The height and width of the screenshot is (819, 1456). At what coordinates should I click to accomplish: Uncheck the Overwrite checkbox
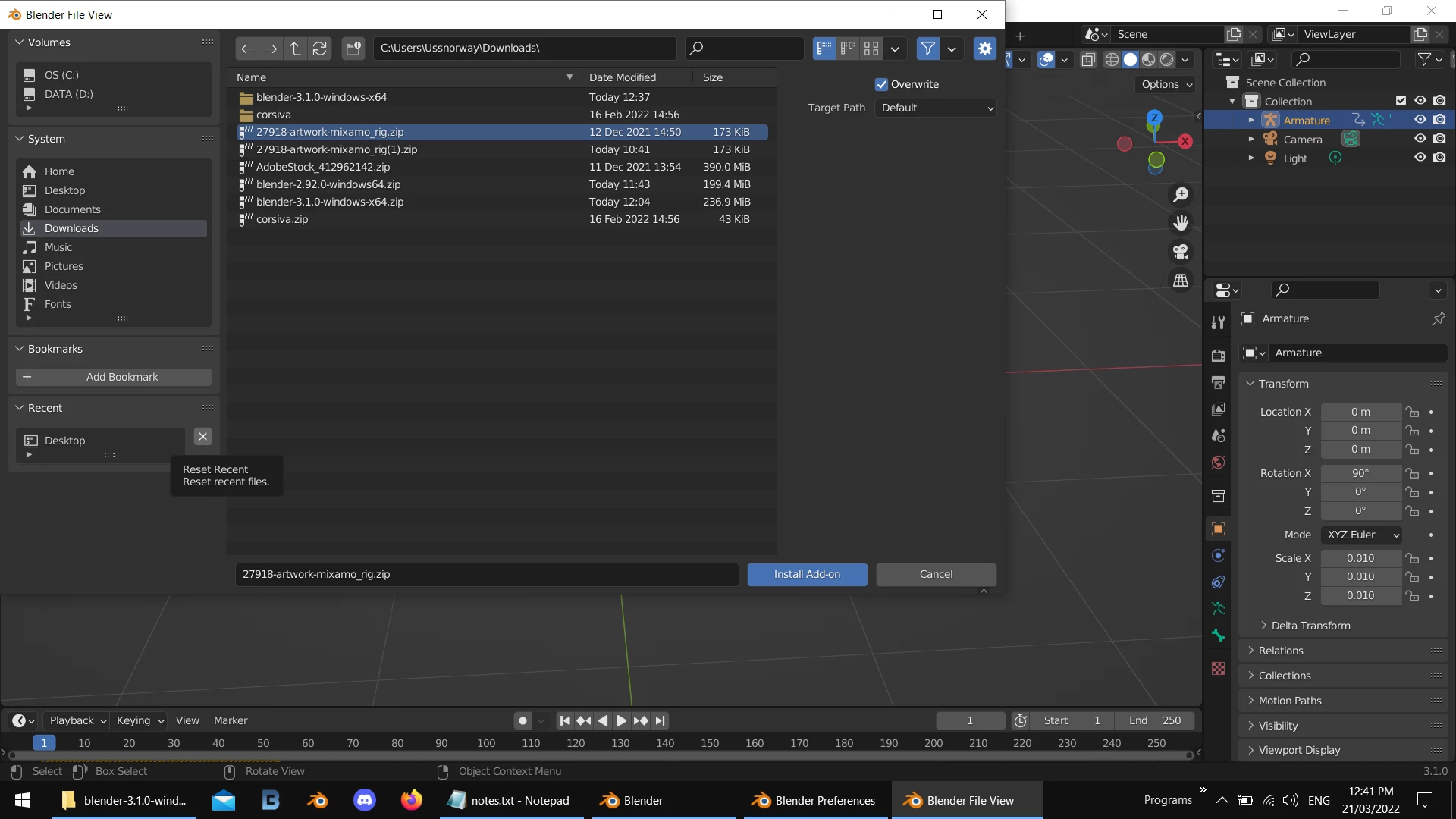[881, 84]
